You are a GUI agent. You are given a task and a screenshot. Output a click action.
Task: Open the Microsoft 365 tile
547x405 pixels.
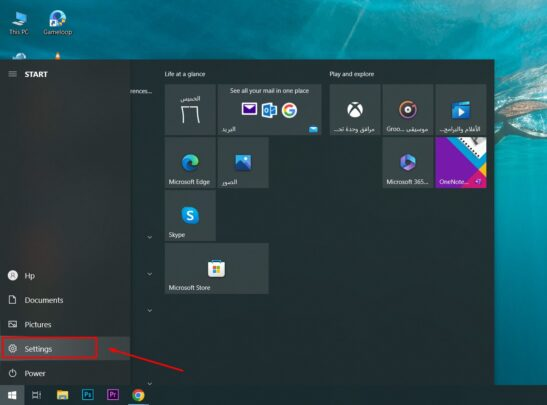[408, 163]
